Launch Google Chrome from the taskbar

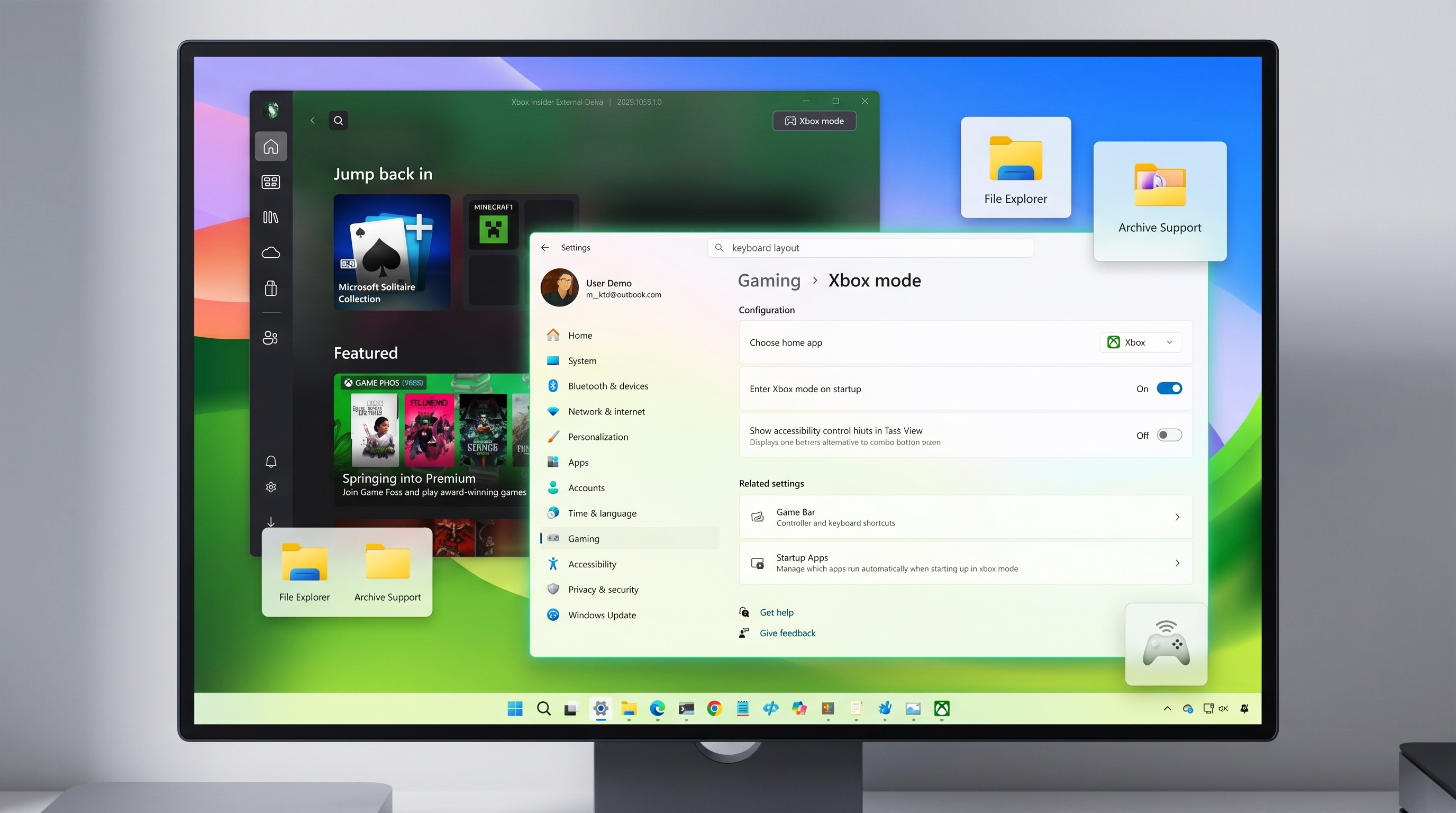[714, 708]
